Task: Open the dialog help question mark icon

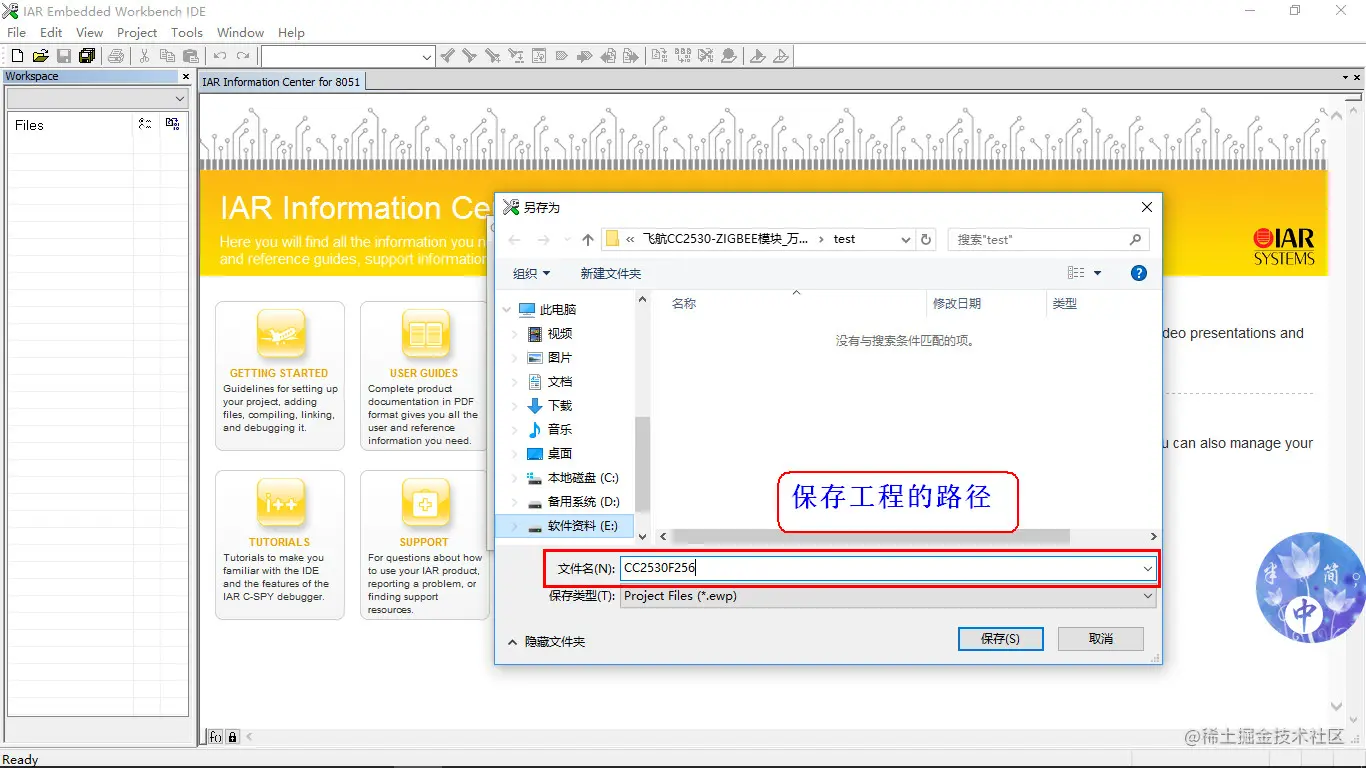Action: [1138, 273]
